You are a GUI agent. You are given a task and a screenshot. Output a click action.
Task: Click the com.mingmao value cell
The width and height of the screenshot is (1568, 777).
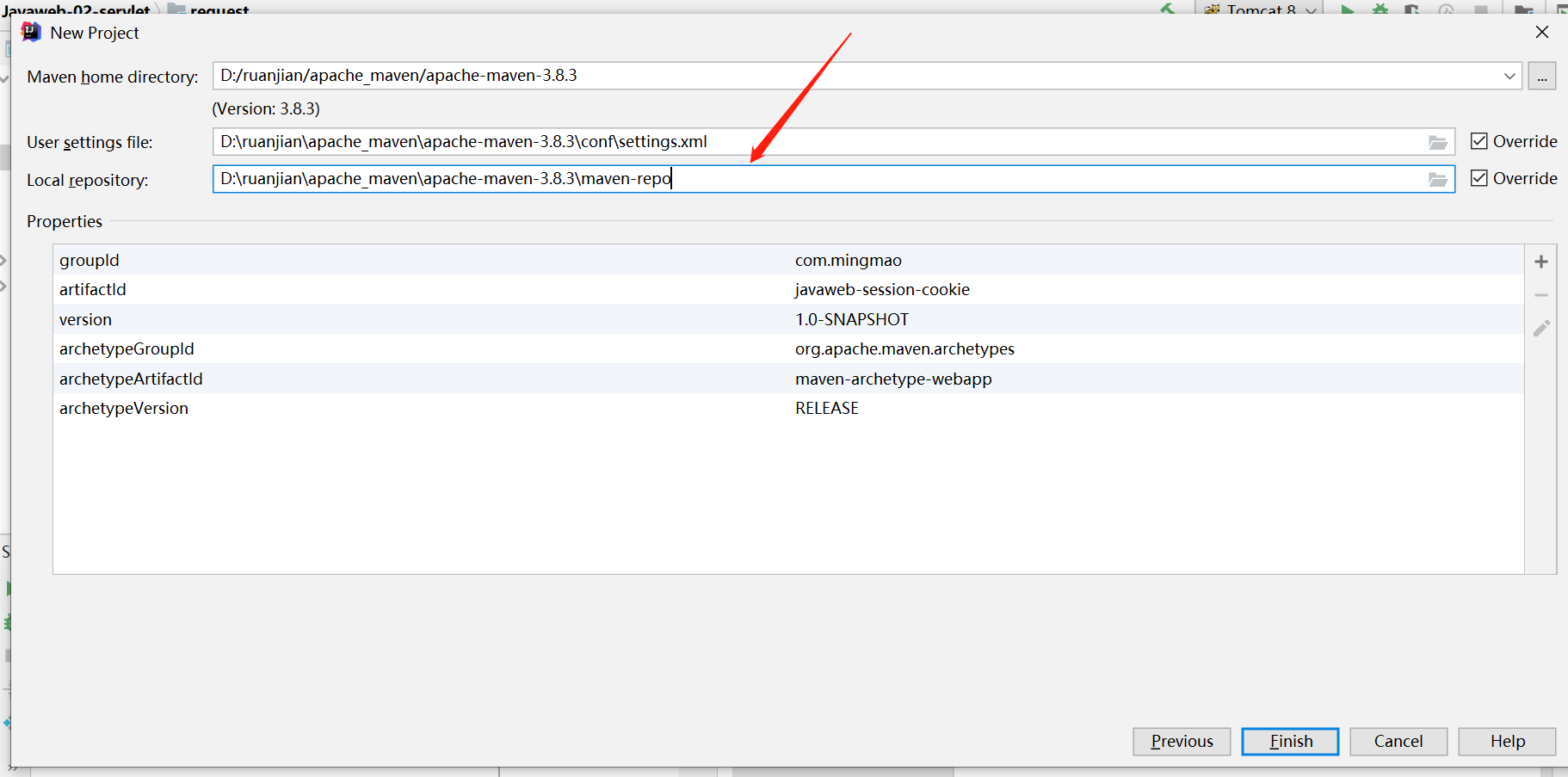pyautogui.click(x=849, y=260)
